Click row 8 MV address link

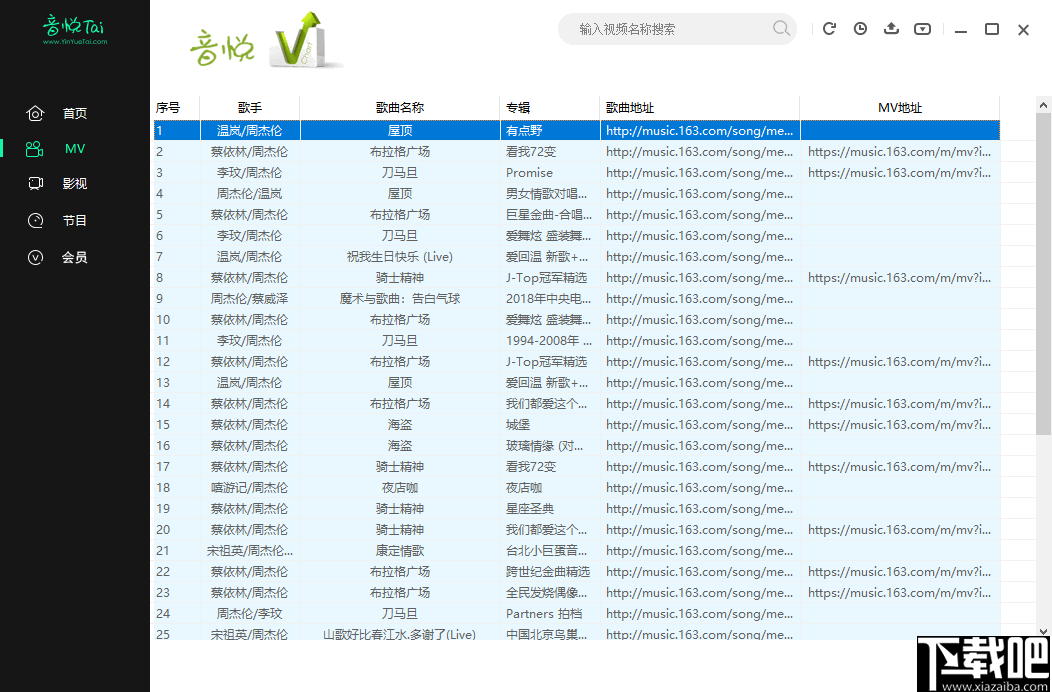[900, 277]
